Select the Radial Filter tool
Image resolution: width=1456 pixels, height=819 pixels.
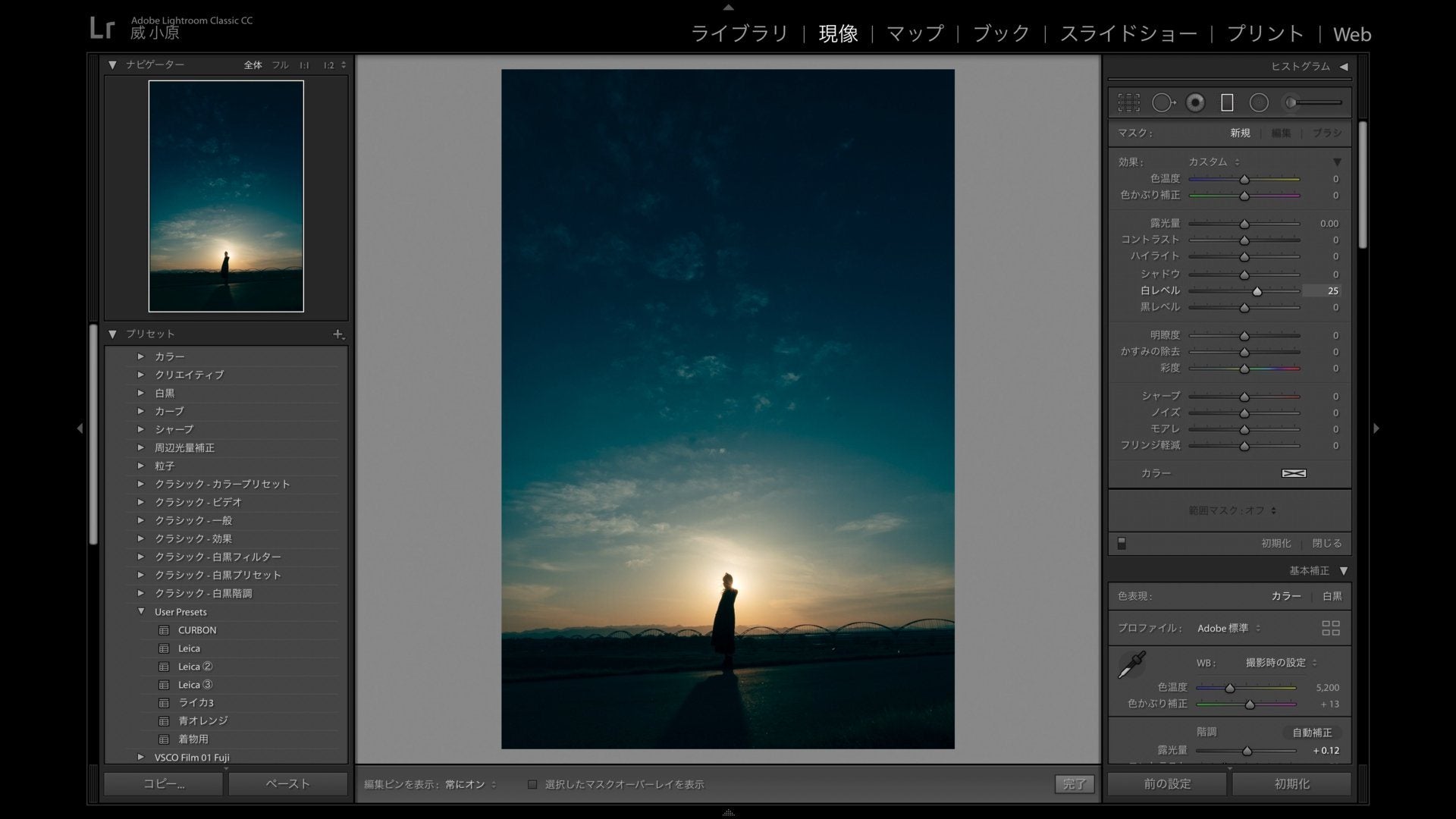point(1259,102)
